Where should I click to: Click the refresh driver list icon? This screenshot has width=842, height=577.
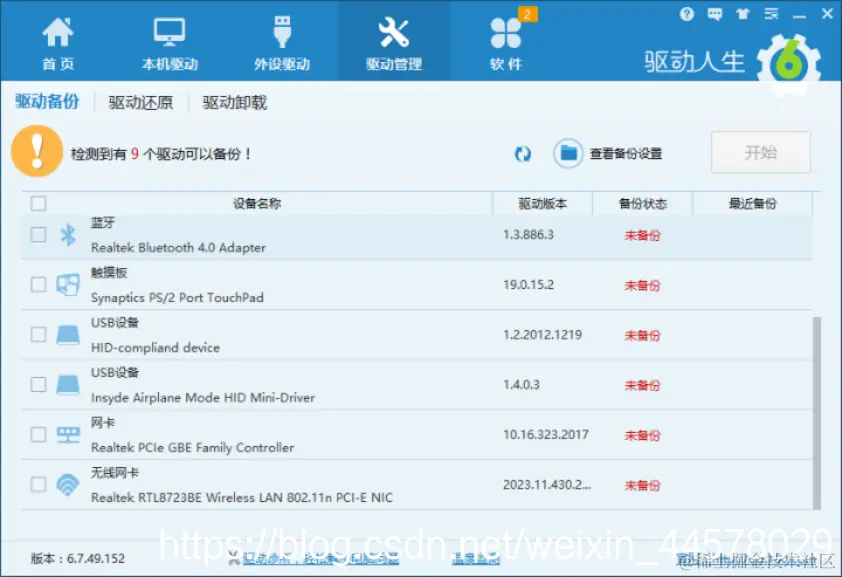pyautogui.click(x=522, y=154)
